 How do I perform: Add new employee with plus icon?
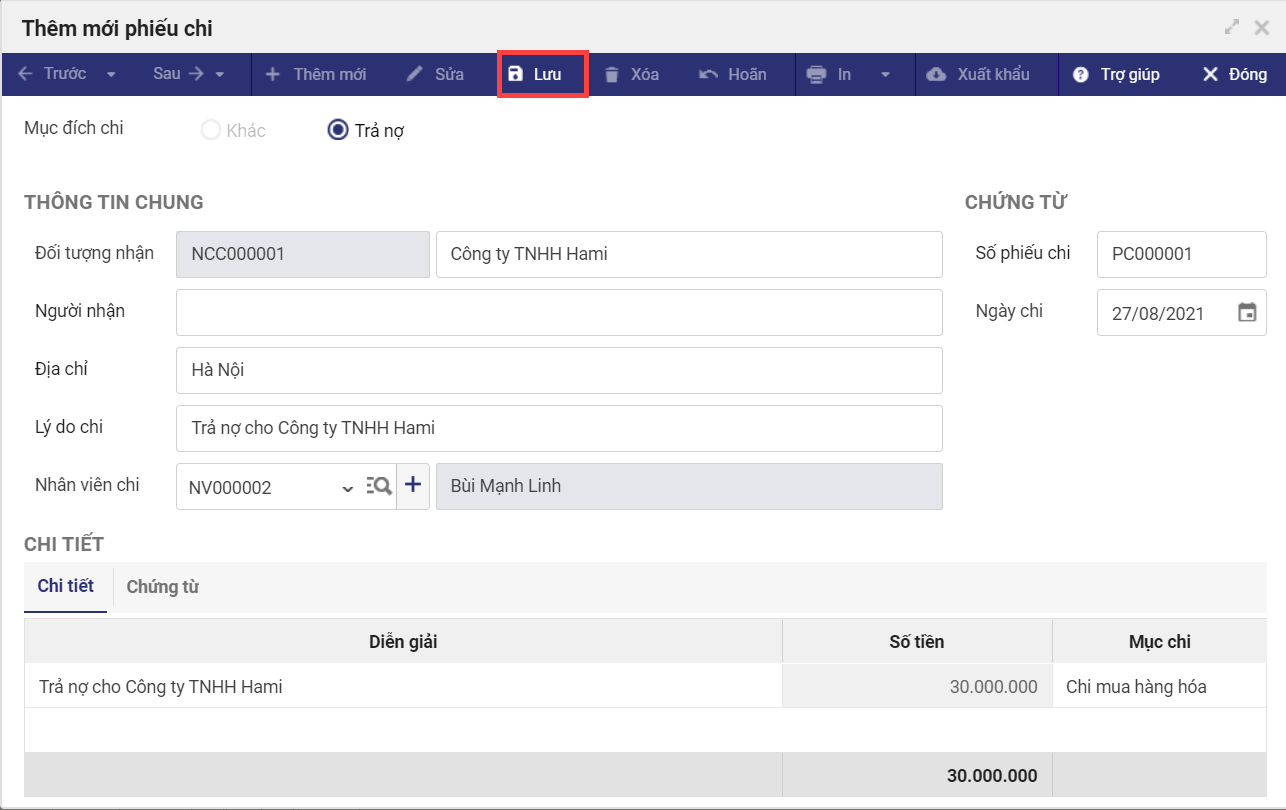[x=413, y=486]
